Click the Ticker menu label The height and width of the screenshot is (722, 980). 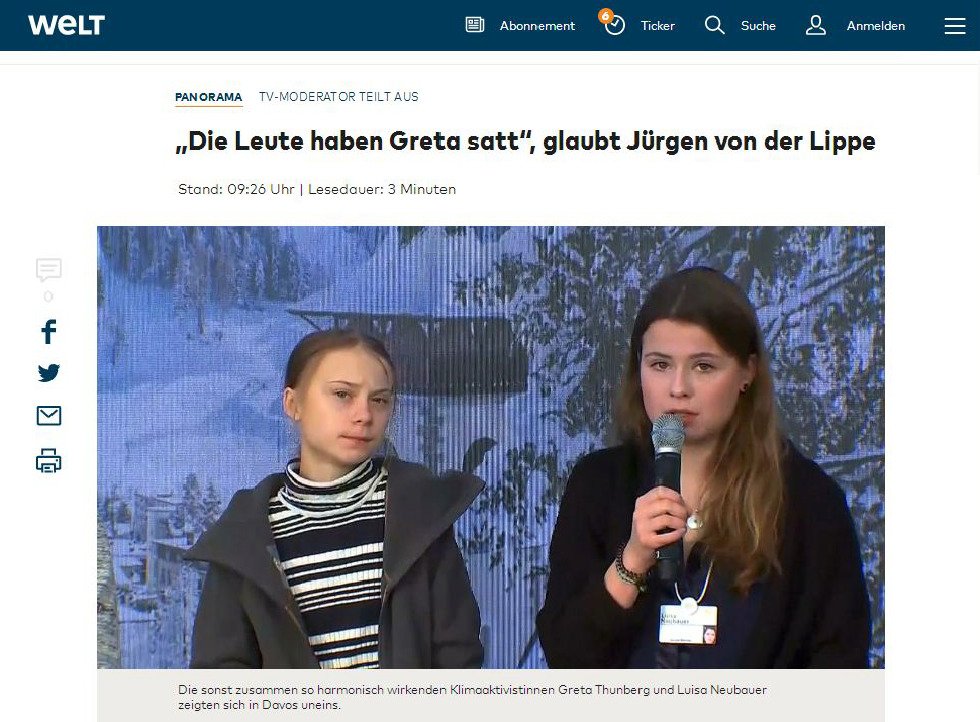658,26
